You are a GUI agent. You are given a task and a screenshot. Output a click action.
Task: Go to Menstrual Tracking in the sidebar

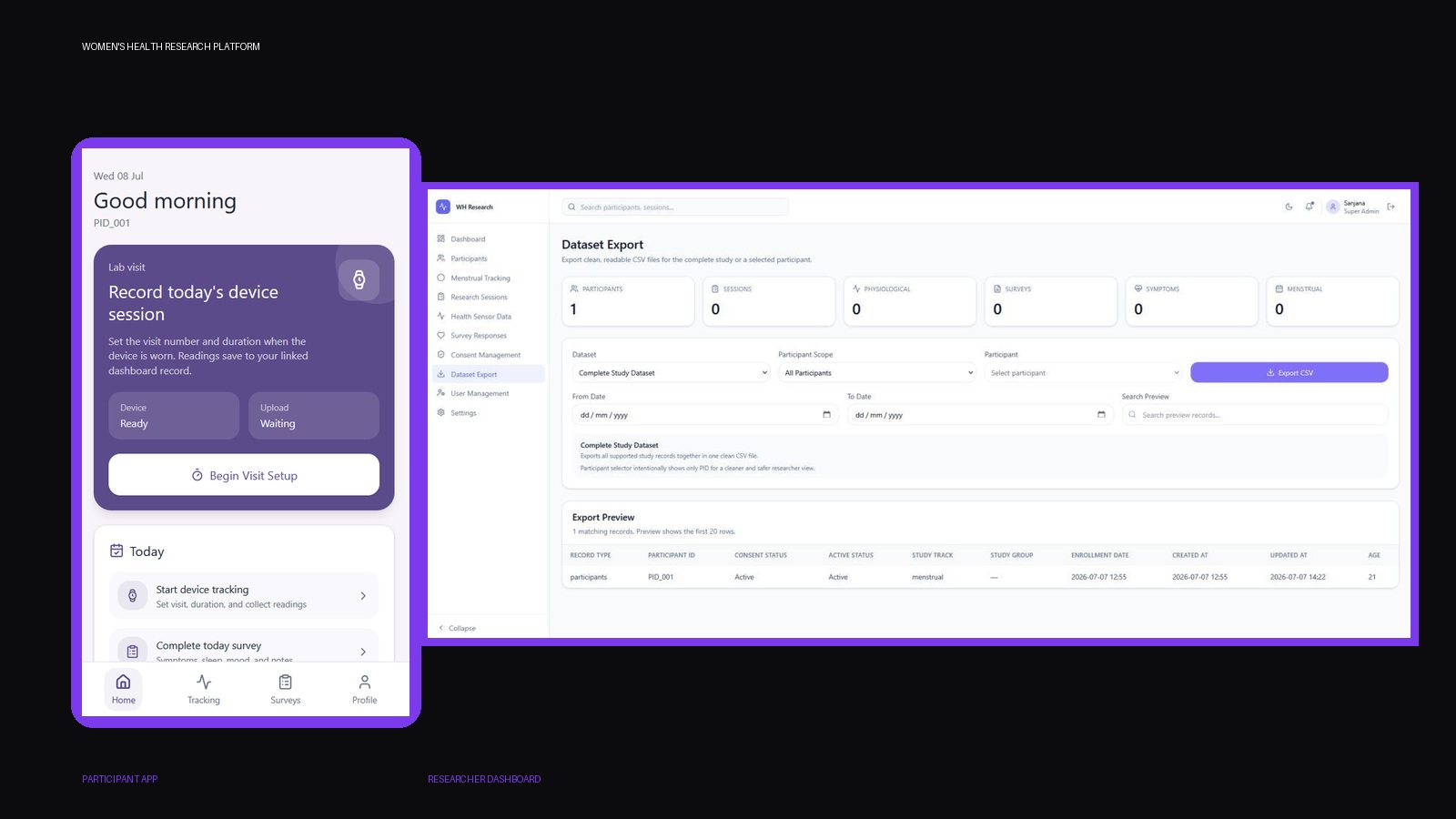(488, 278)
